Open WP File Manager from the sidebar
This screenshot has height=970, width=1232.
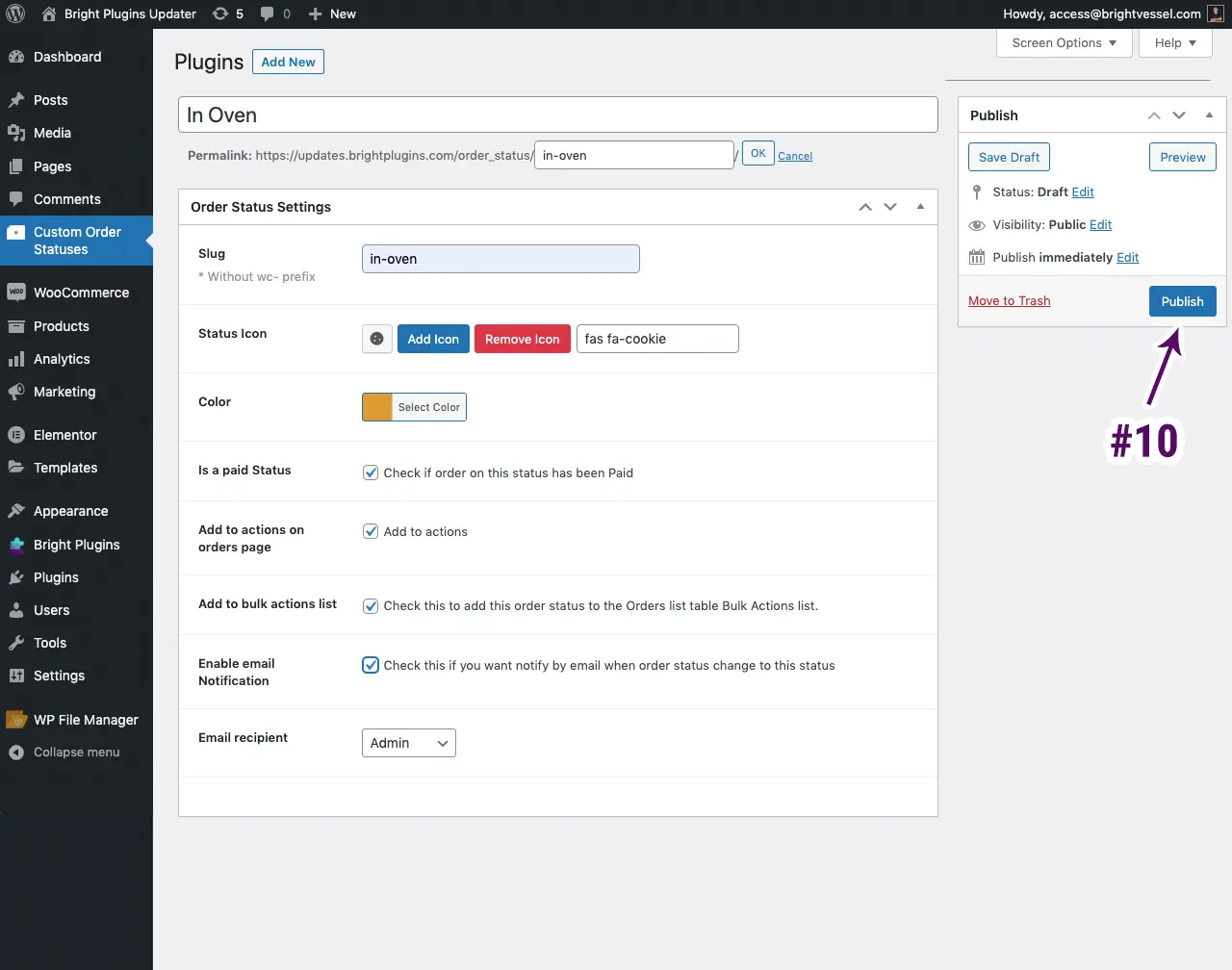74,719
